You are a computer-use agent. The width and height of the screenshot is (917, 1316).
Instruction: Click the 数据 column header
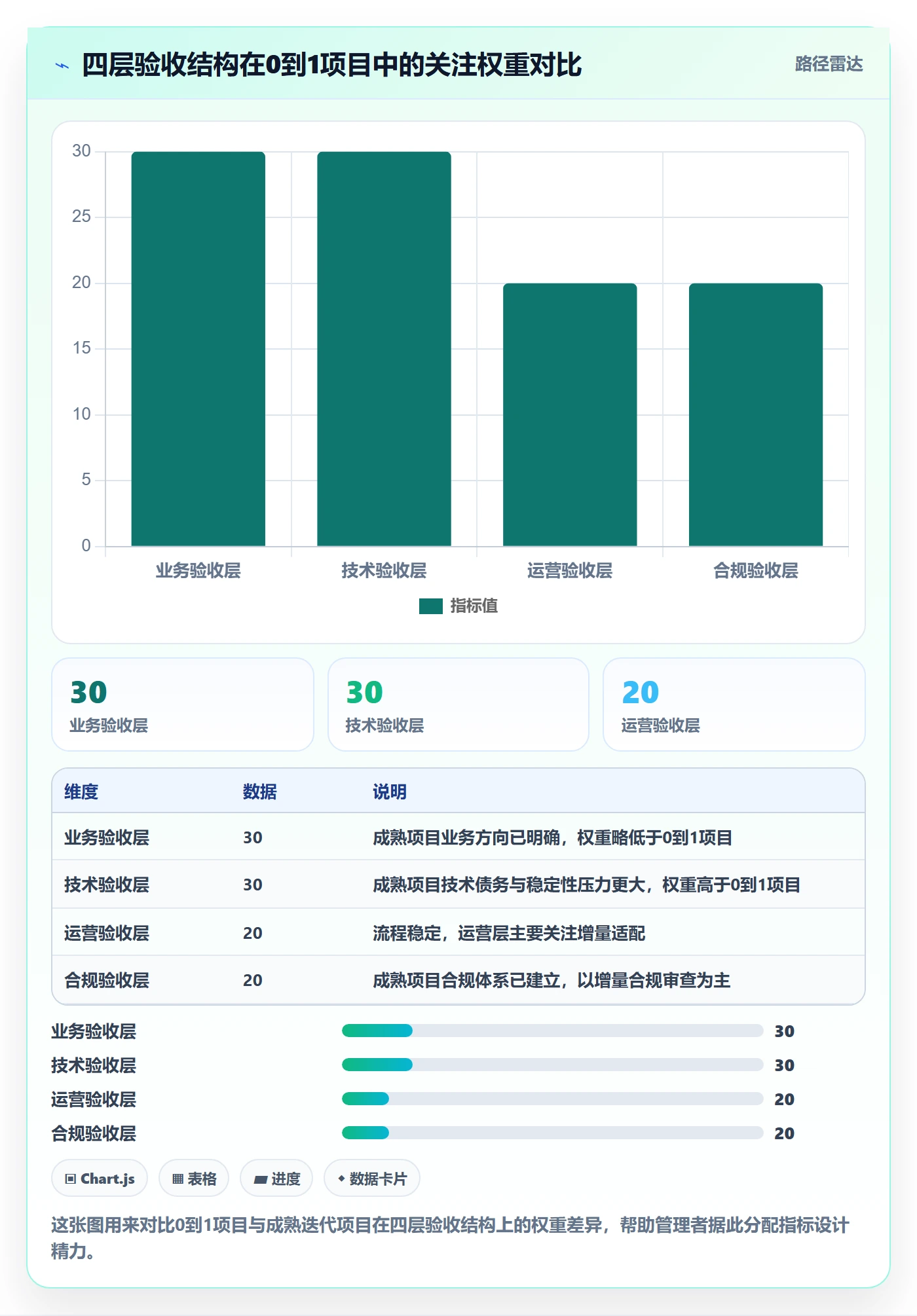[260, 792]
